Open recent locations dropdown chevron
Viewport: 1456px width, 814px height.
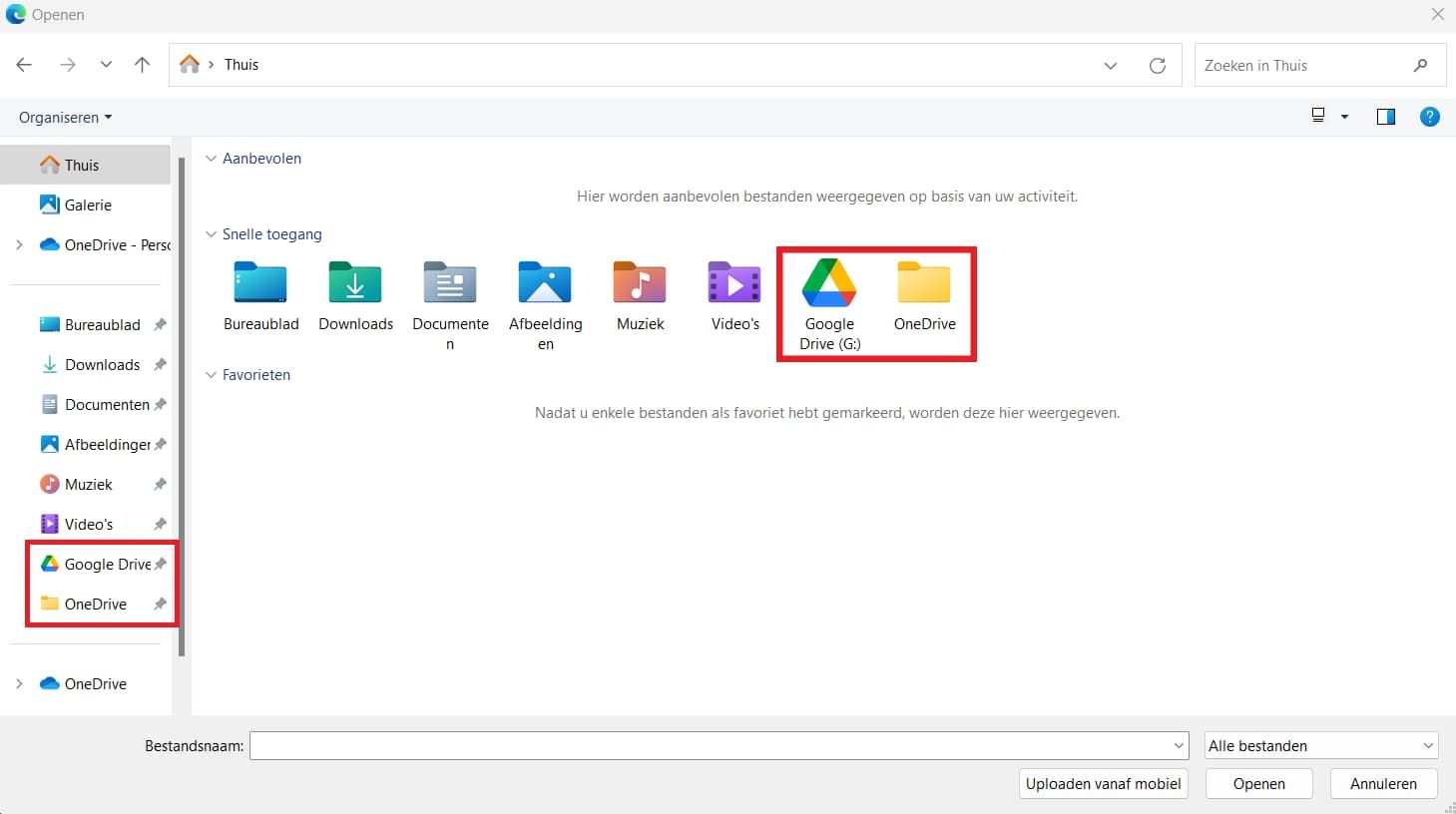tap(106, 65)
